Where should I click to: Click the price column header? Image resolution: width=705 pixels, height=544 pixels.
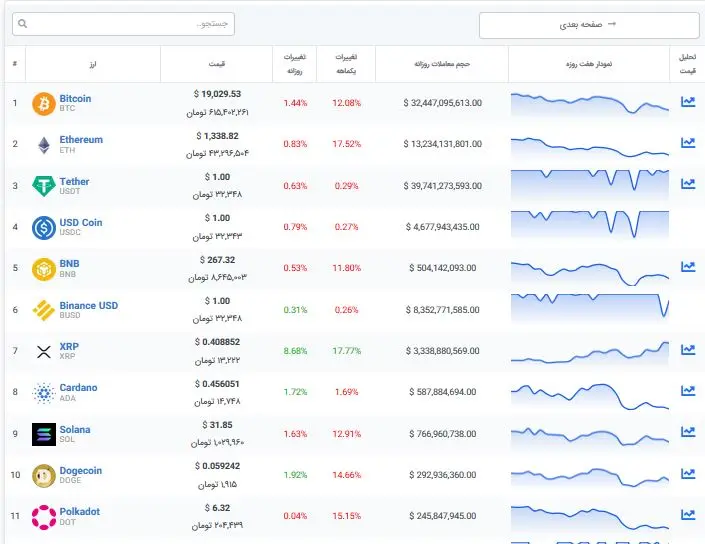(216, 64)
